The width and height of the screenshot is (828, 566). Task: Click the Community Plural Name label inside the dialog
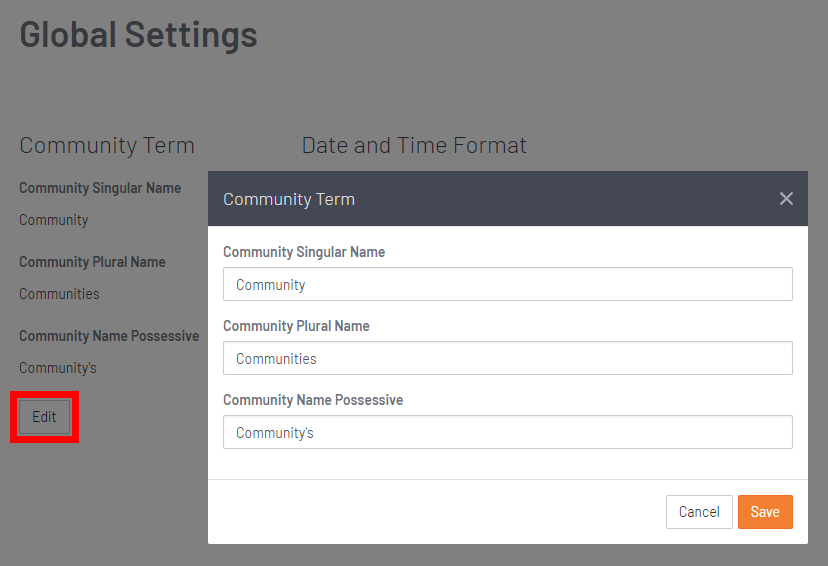coord(296,326)
